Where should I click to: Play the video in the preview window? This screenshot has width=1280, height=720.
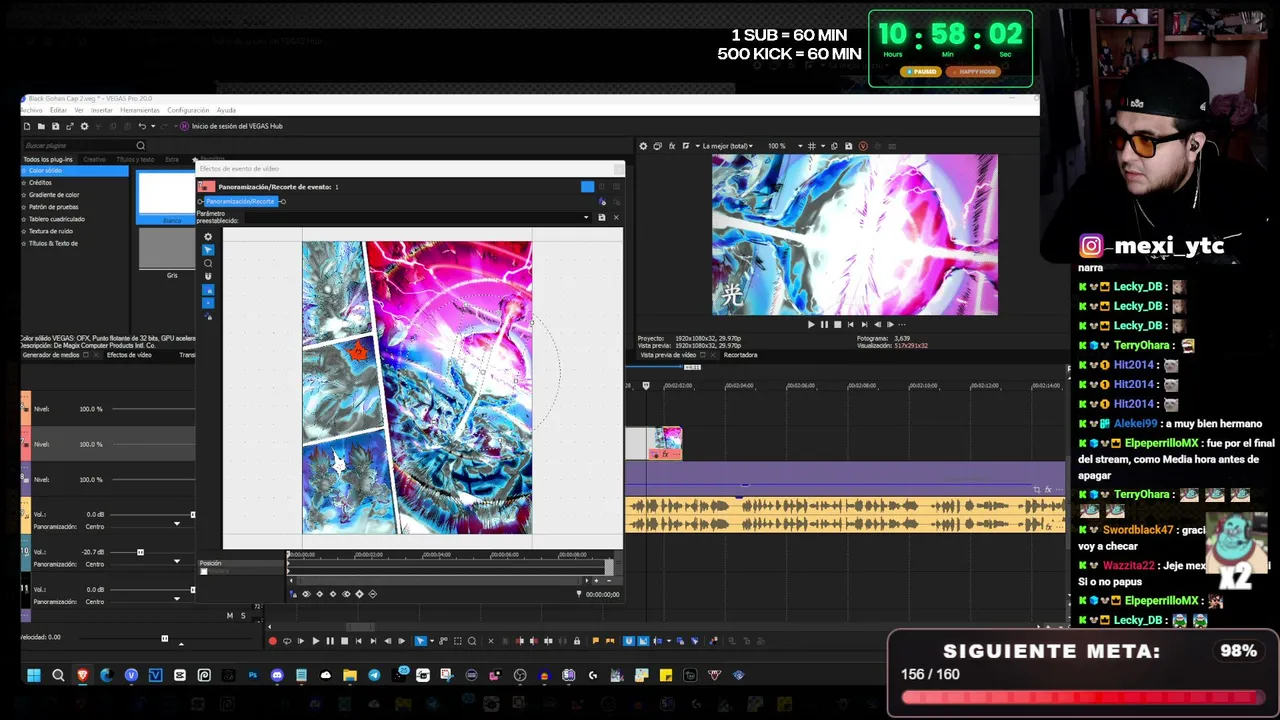811,324
